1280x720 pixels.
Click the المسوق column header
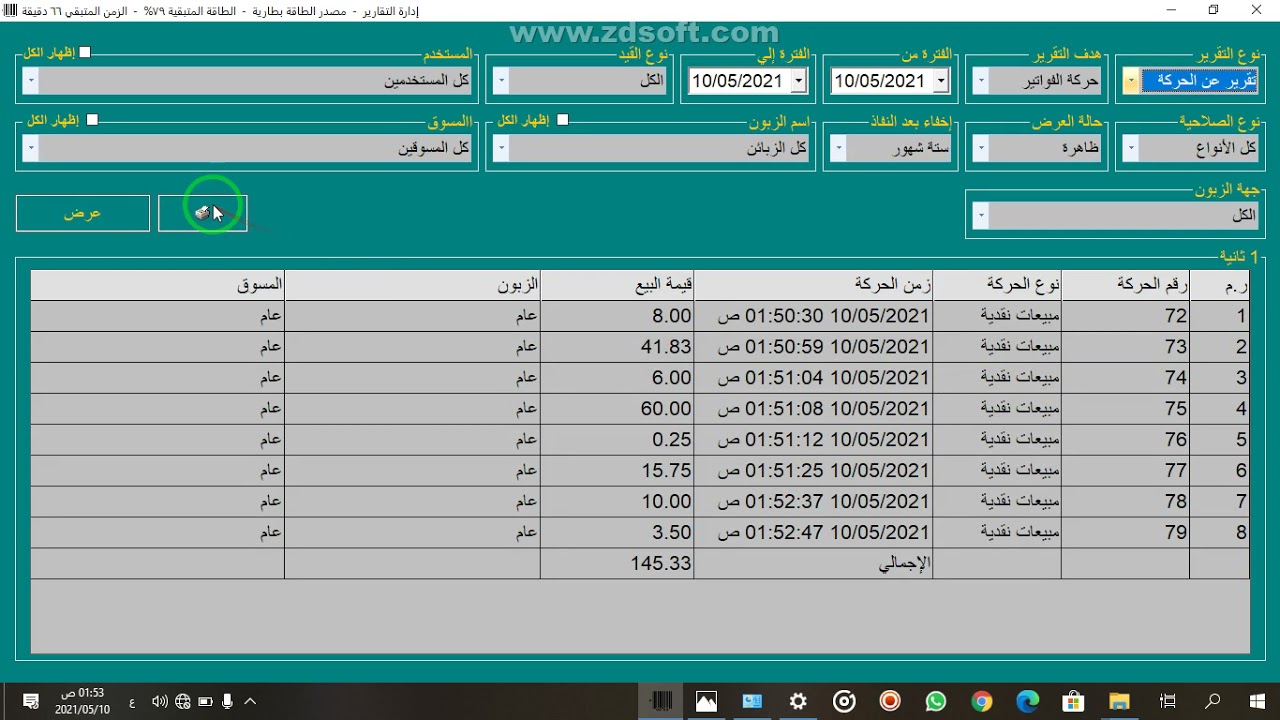coord(157,285)
